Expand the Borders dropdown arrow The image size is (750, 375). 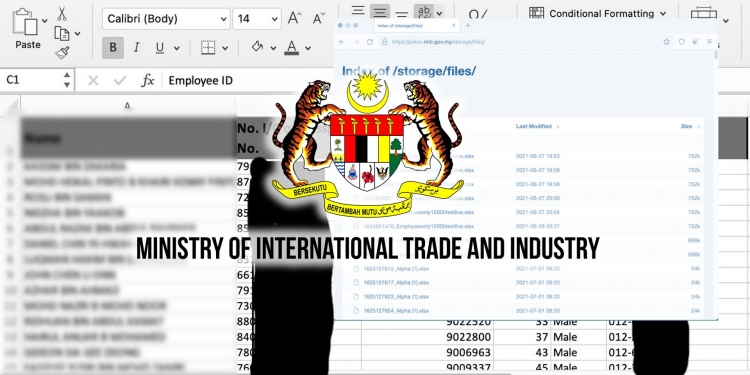(225, 48)
